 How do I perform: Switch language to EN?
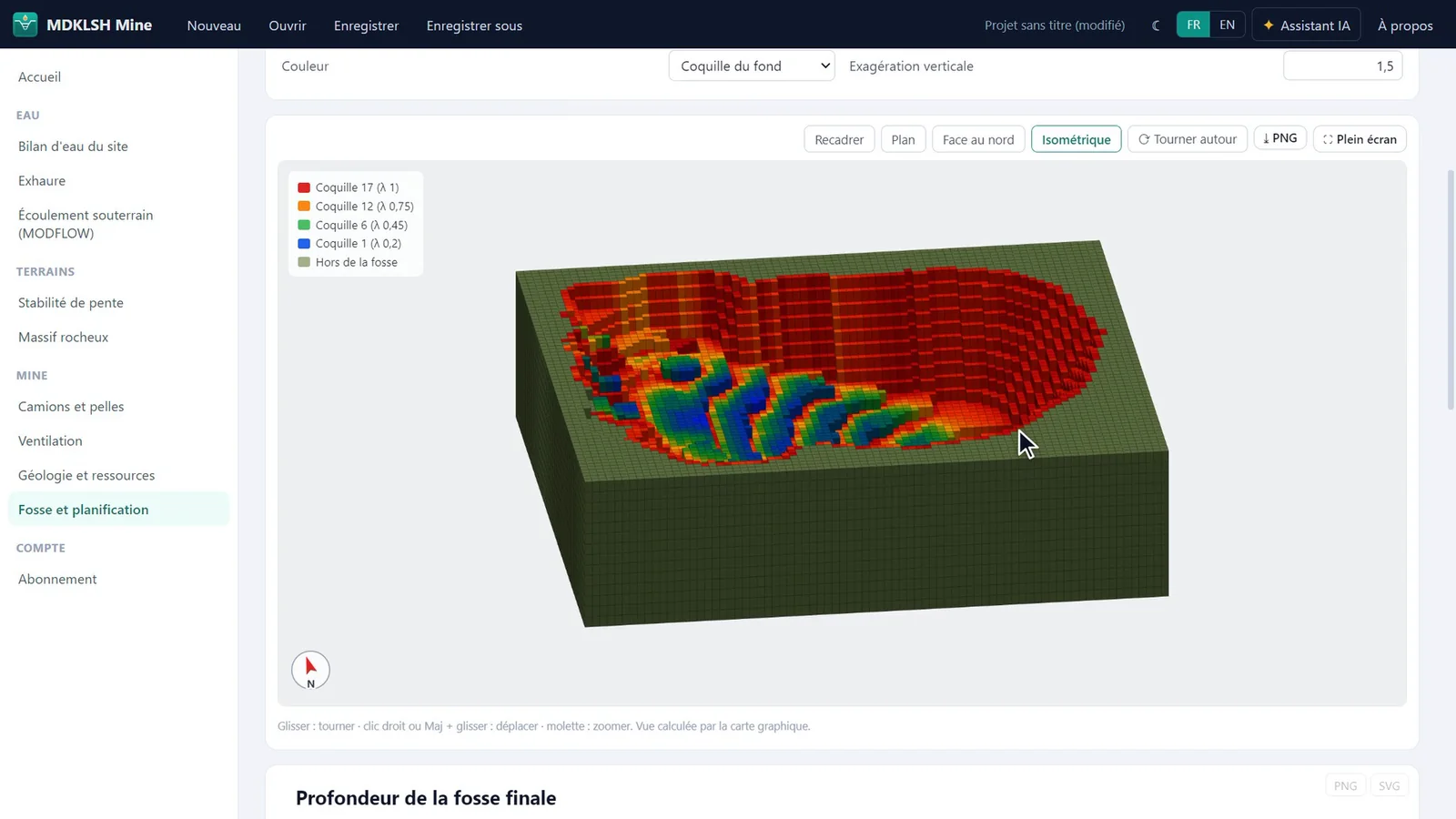(x=1227, y=25)
